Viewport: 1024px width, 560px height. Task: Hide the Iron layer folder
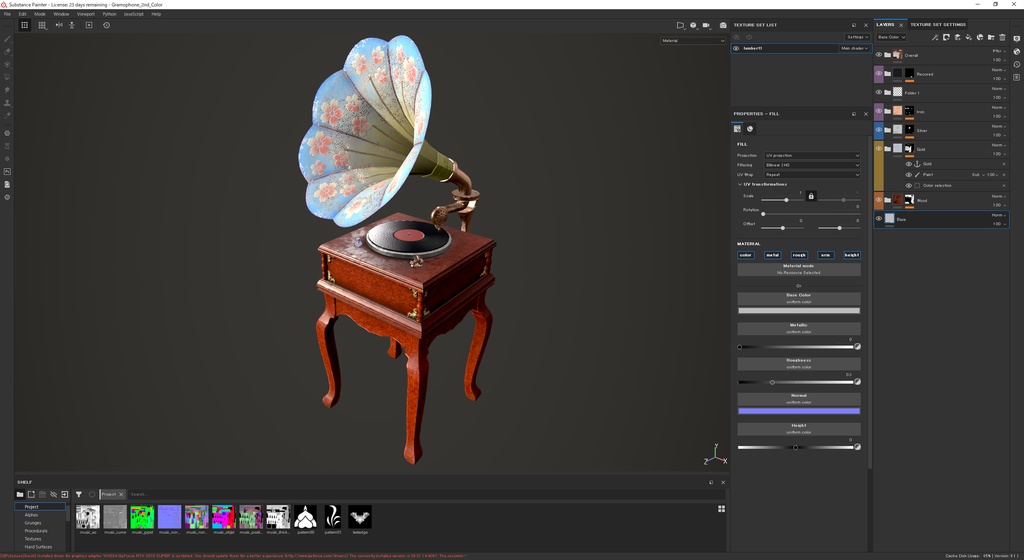(878, 111)
